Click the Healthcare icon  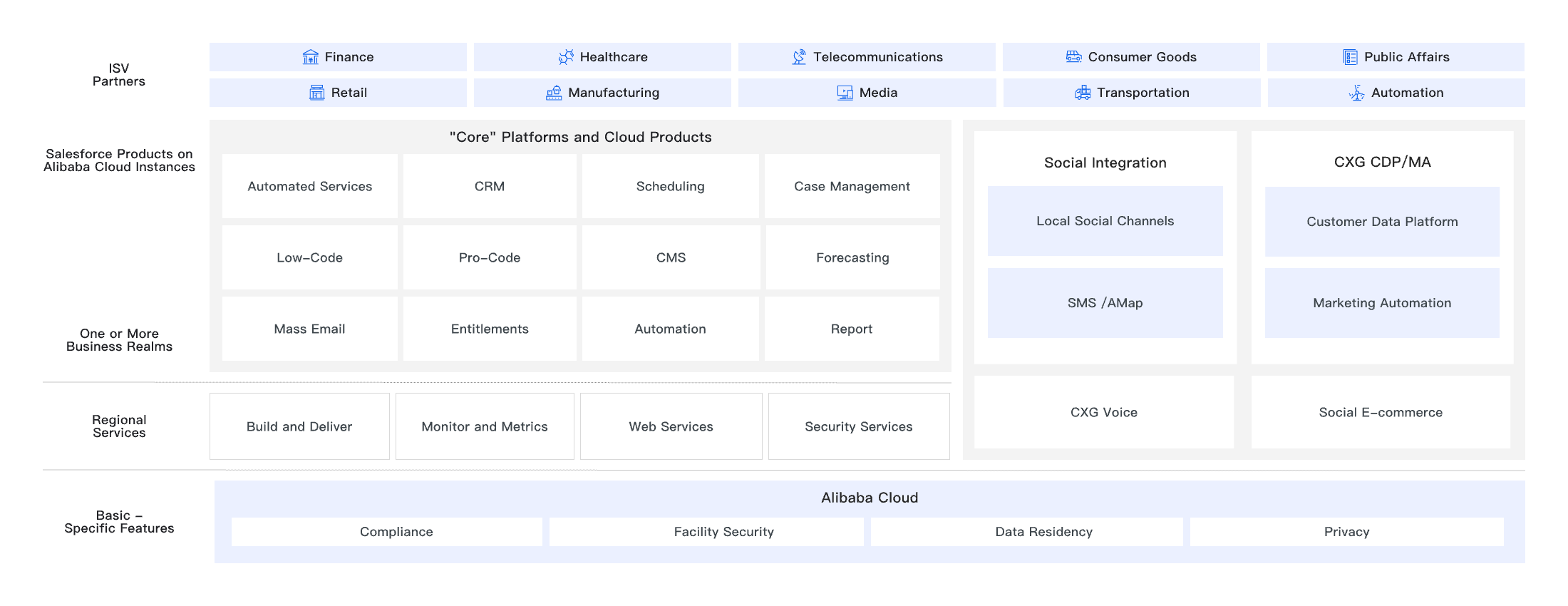tap(566, 57)
